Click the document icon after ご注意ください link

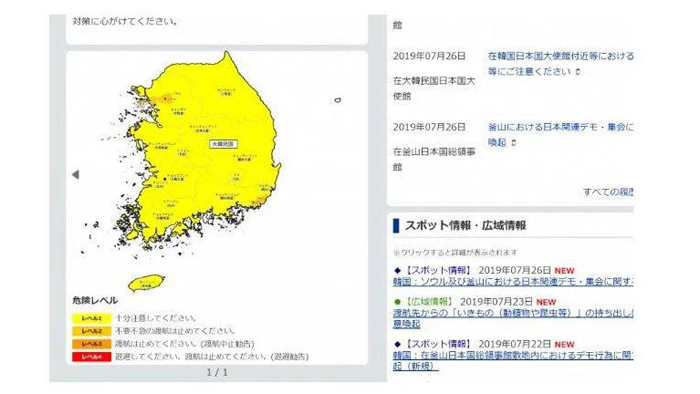point(578,72)
